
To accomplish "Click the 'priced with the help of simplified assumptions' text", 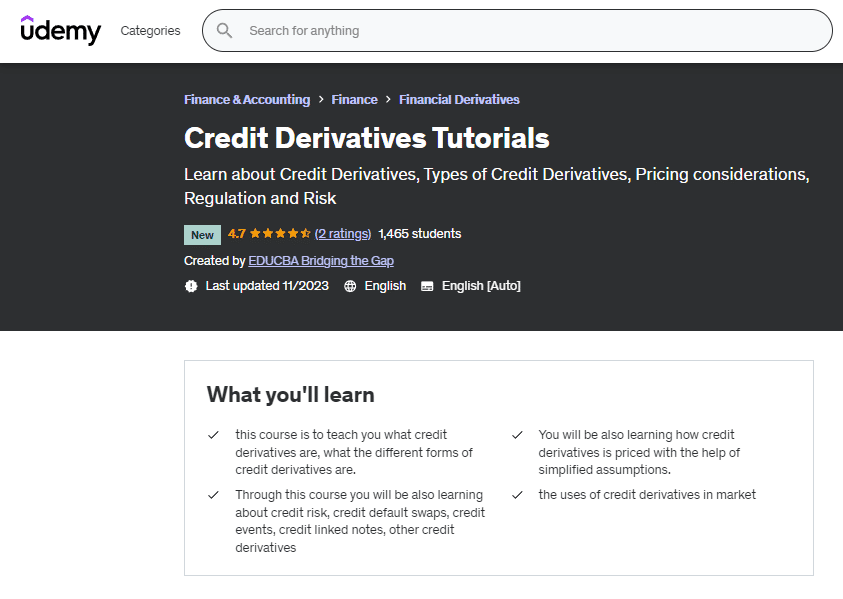I will pos(639,461).
